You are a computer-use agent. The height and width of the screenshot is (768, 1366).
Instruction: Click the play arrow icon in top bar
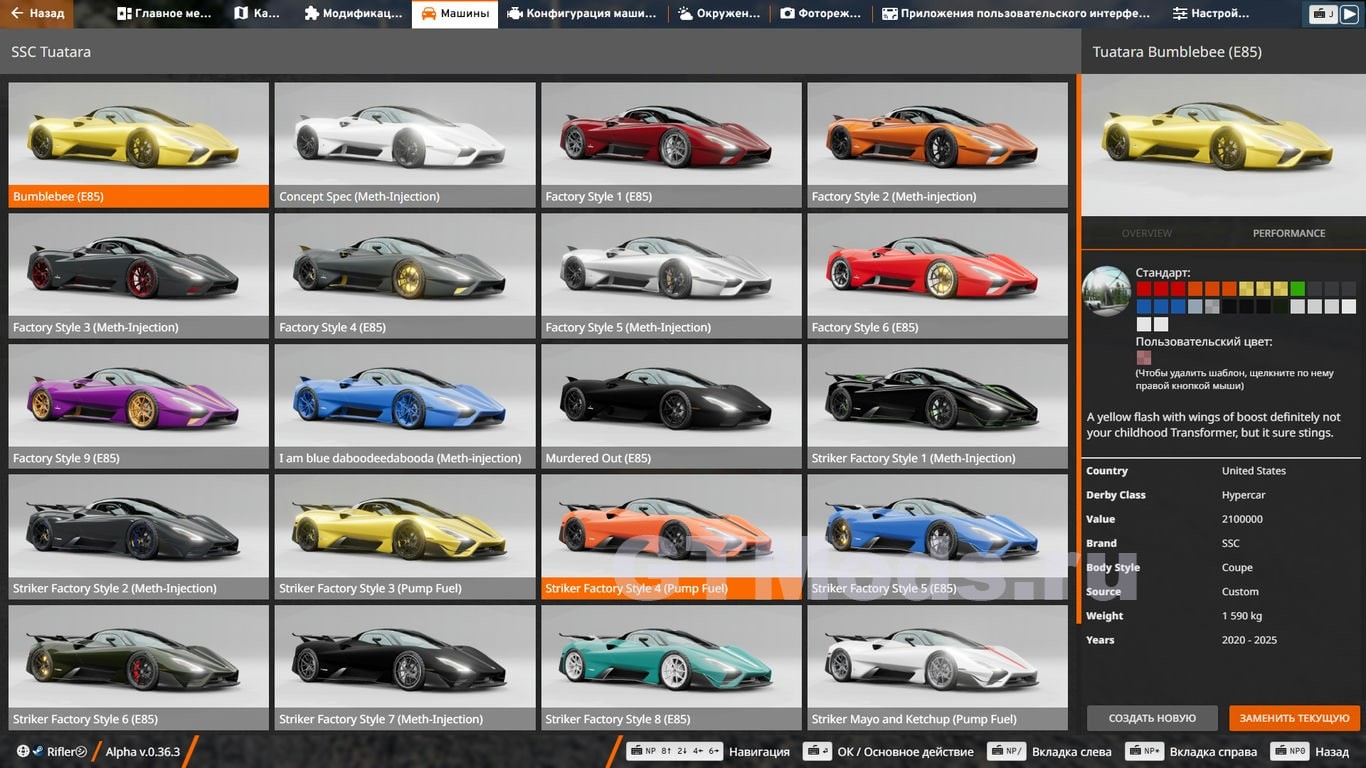tap(1348, 14)
